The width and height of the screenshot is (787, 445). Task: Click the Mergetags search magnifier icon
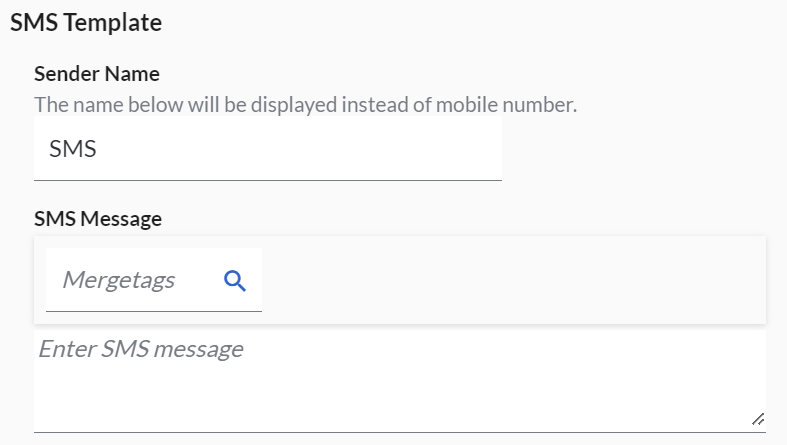235,281
